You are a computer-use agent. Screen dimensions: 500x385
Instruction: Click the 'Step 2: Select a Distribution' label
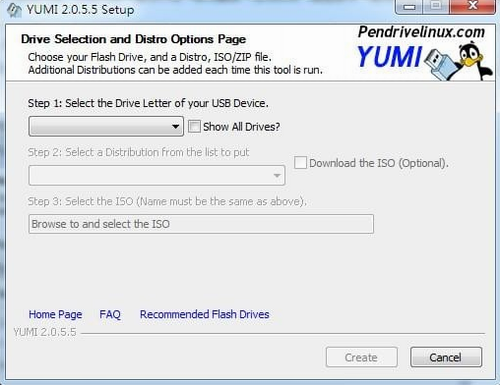point(138,152)
